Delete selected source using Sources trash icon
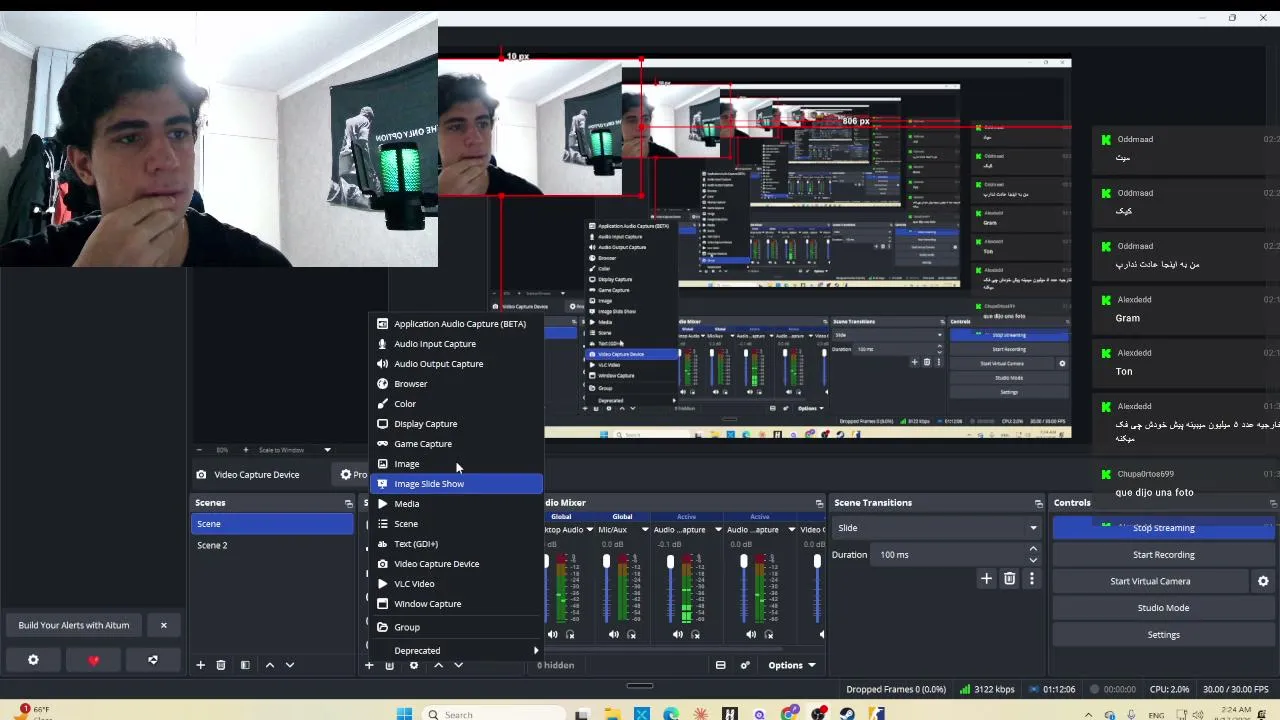The width and height of the screenshot is (1280, 720). (x=390, y=665)
